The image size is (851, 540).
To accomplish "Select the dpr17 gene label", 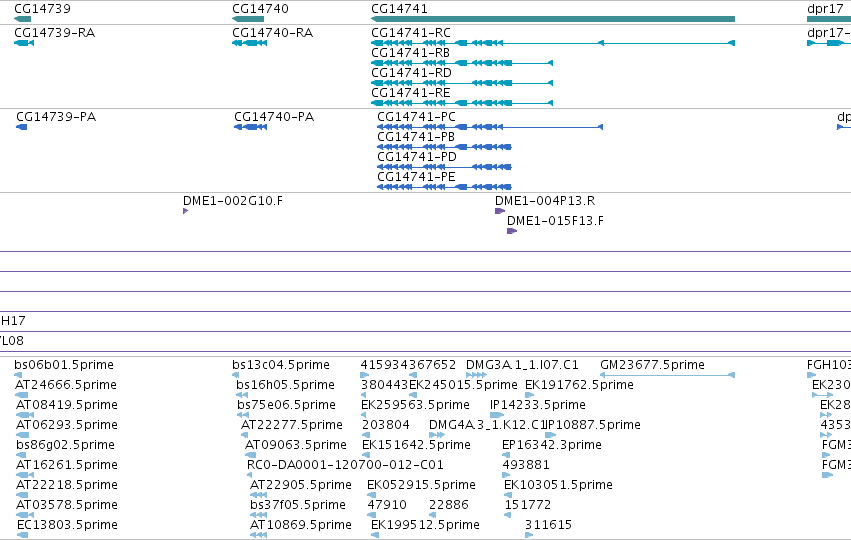I will [x=825, y=9].
